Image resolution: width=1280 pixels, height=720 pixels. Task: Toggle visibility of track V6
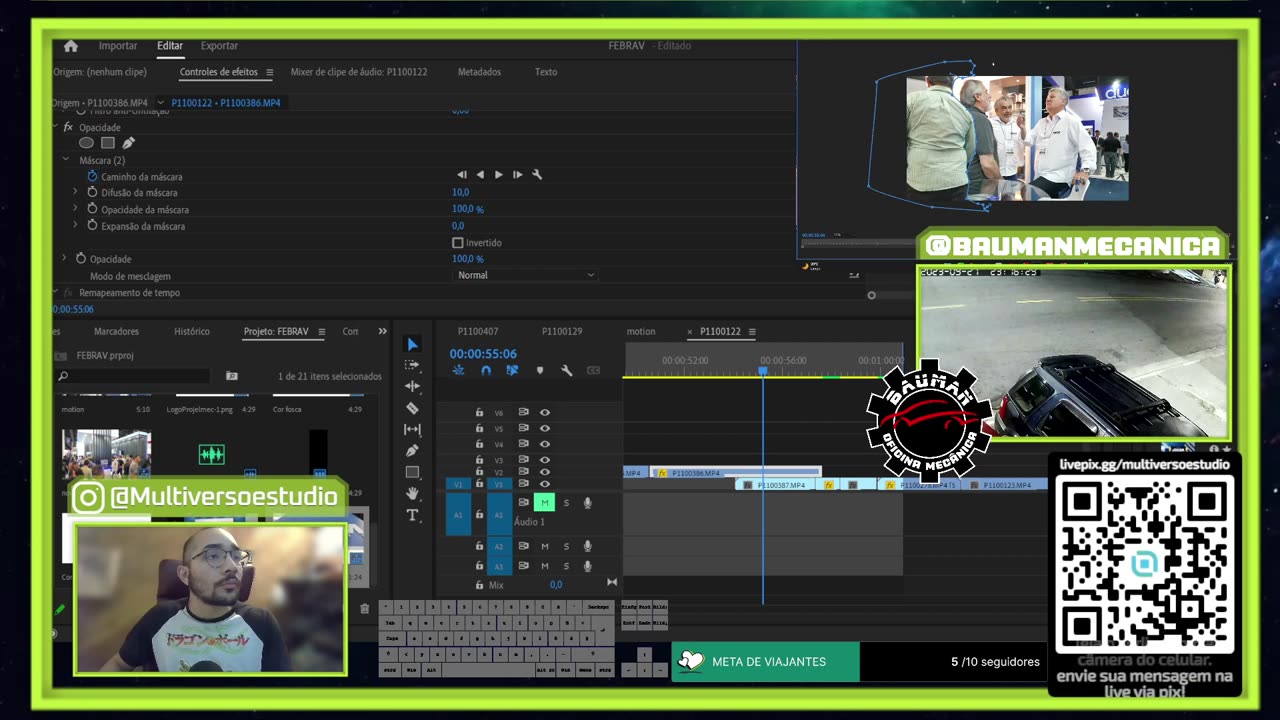[545, 412]
